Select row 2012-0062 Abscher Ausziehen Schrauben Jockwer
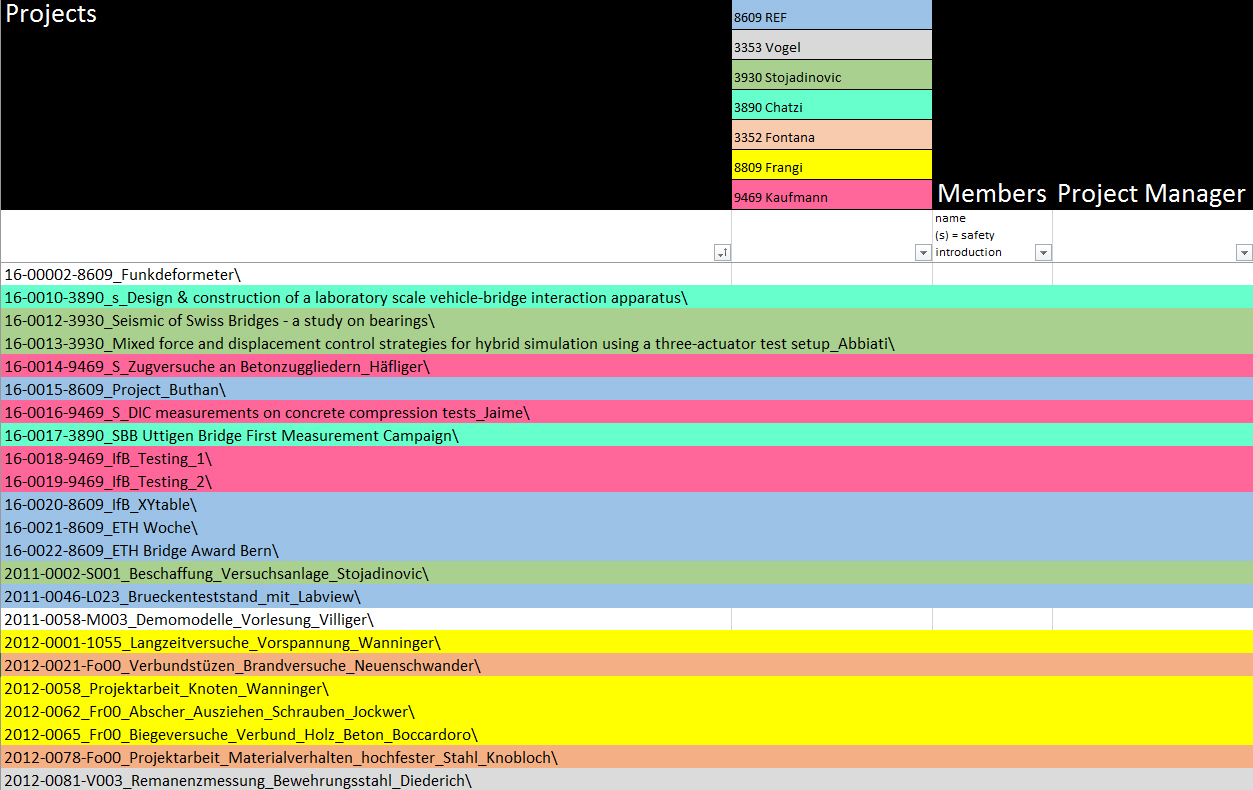1253x790 pixels. coord(626,711)
